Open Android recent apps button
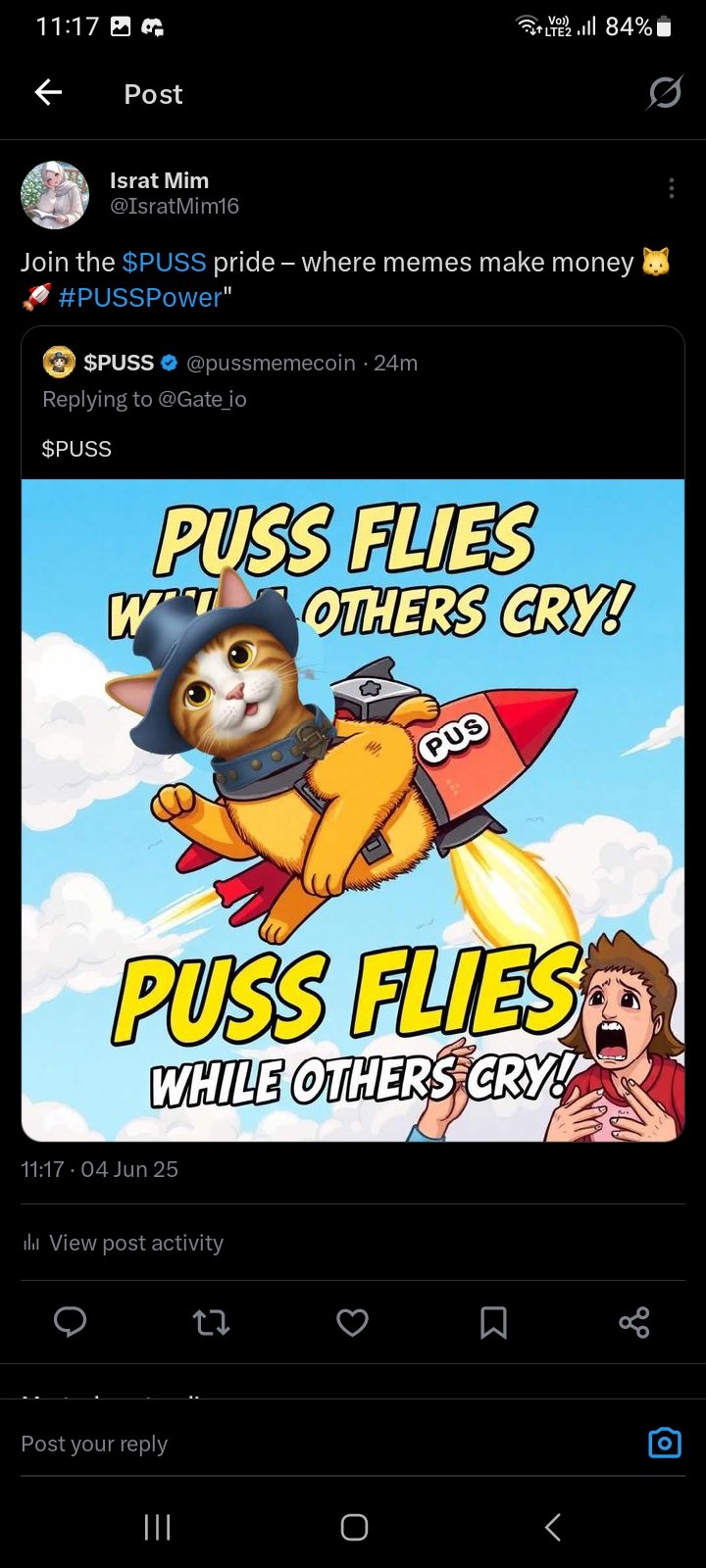This screenshot has height=1568, width=706. 157,1527
